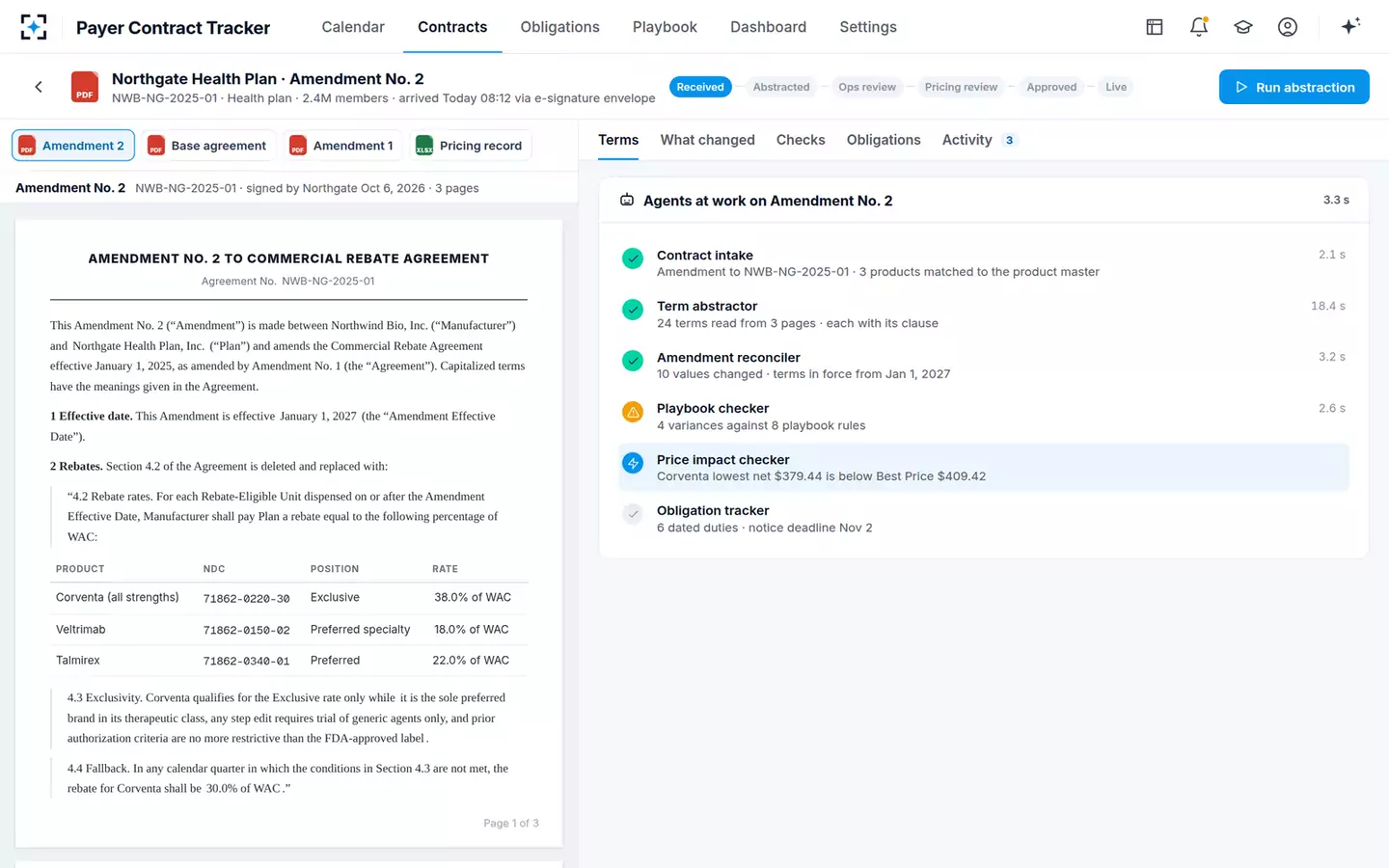Go back with the left chevron arrow
Viewport: 1389px width, 868px height.
tap(39, 87)
